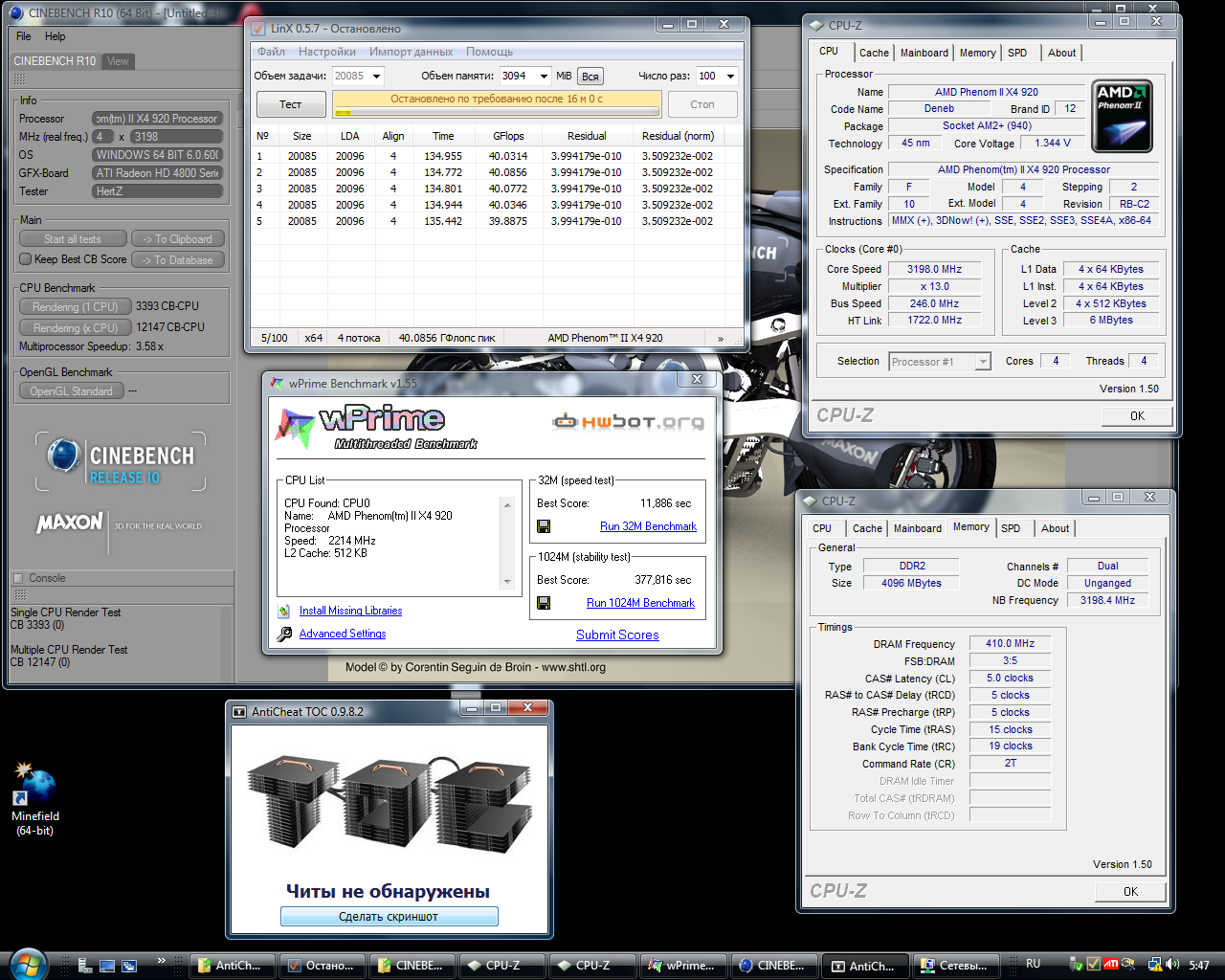Click the Run 32M Benchmark link

[648, 526]
